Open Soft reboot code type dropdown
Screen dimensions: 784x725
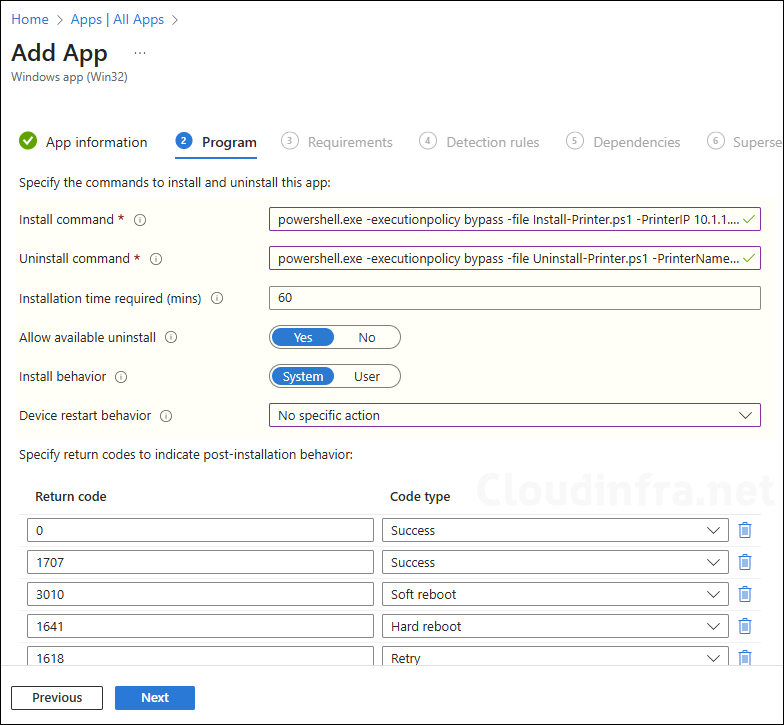555,594
